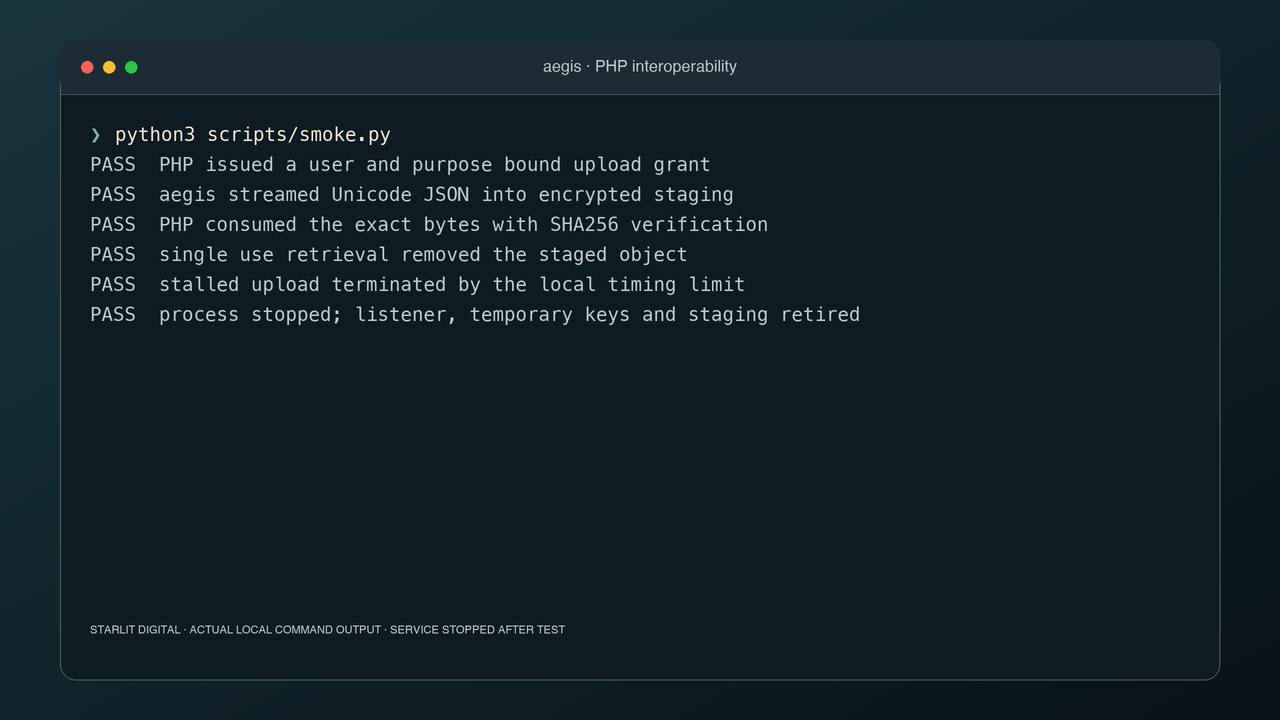Viewport: 1280px width, 720px height.
Task: Select line 'single use retrieval removed the staged object'
Action: [423, 255]
